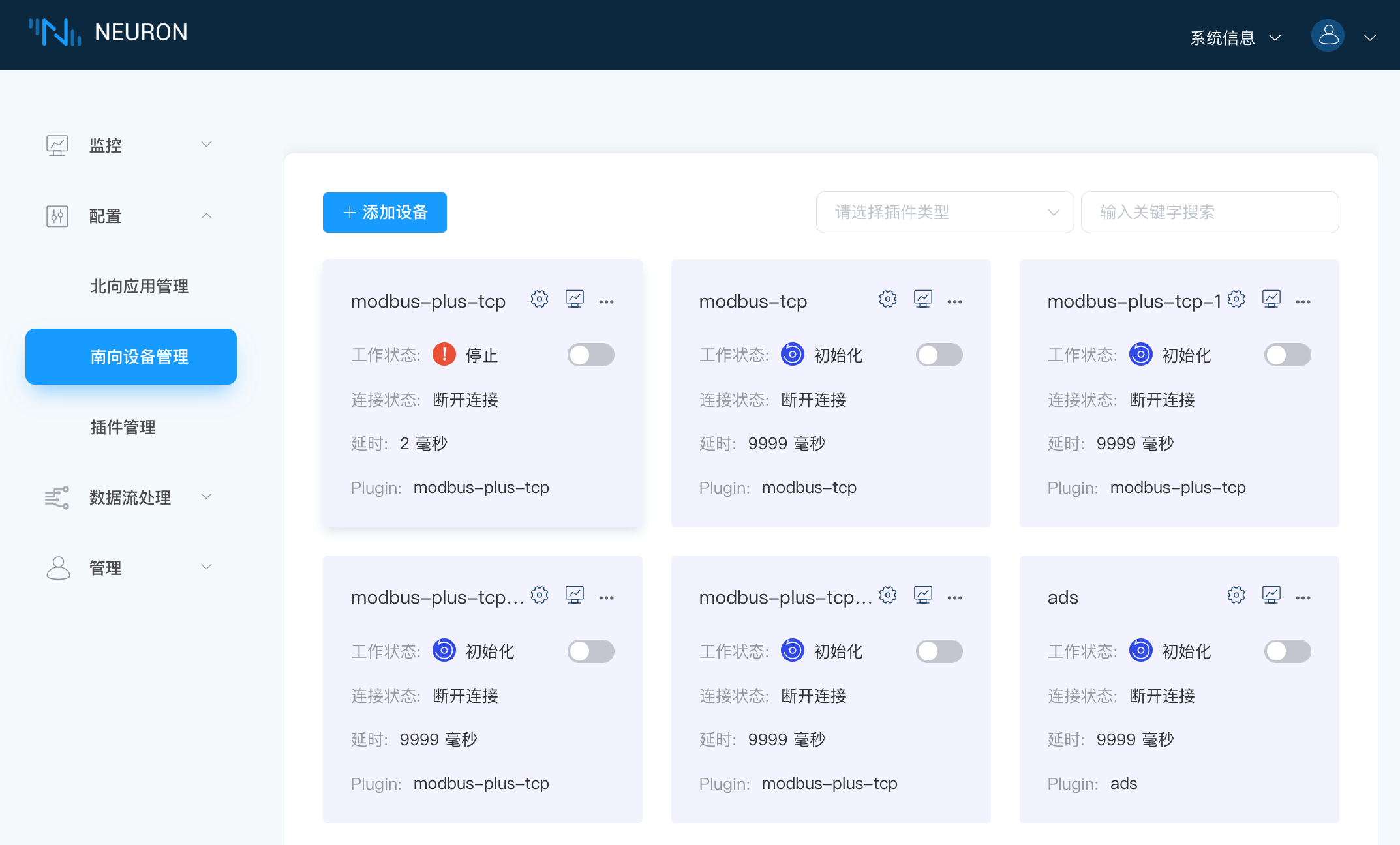Click user avatar icon in header
Screen dimensions: 1400x845
click(1328, 36)
